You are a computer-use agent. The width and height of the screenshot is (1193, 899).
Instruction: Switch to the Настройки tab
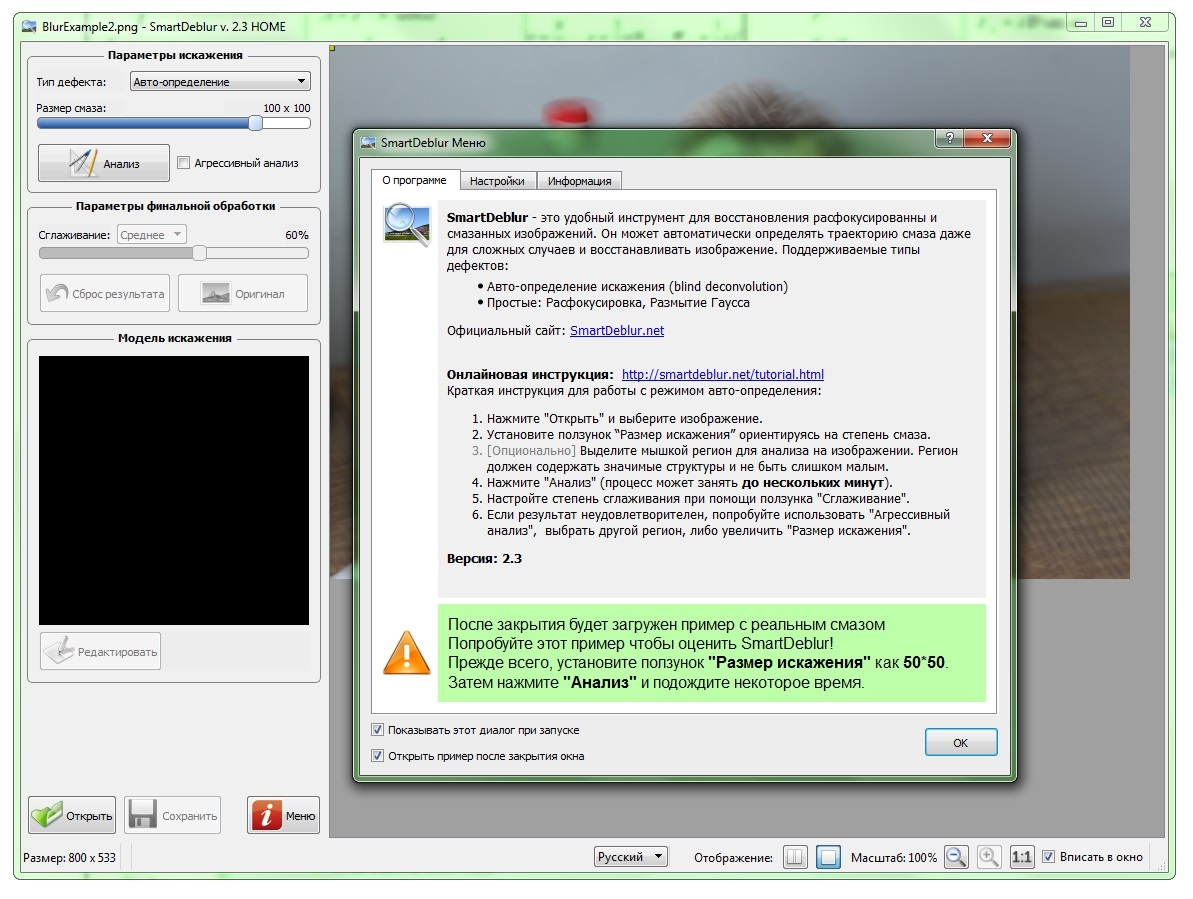point(497,181)
